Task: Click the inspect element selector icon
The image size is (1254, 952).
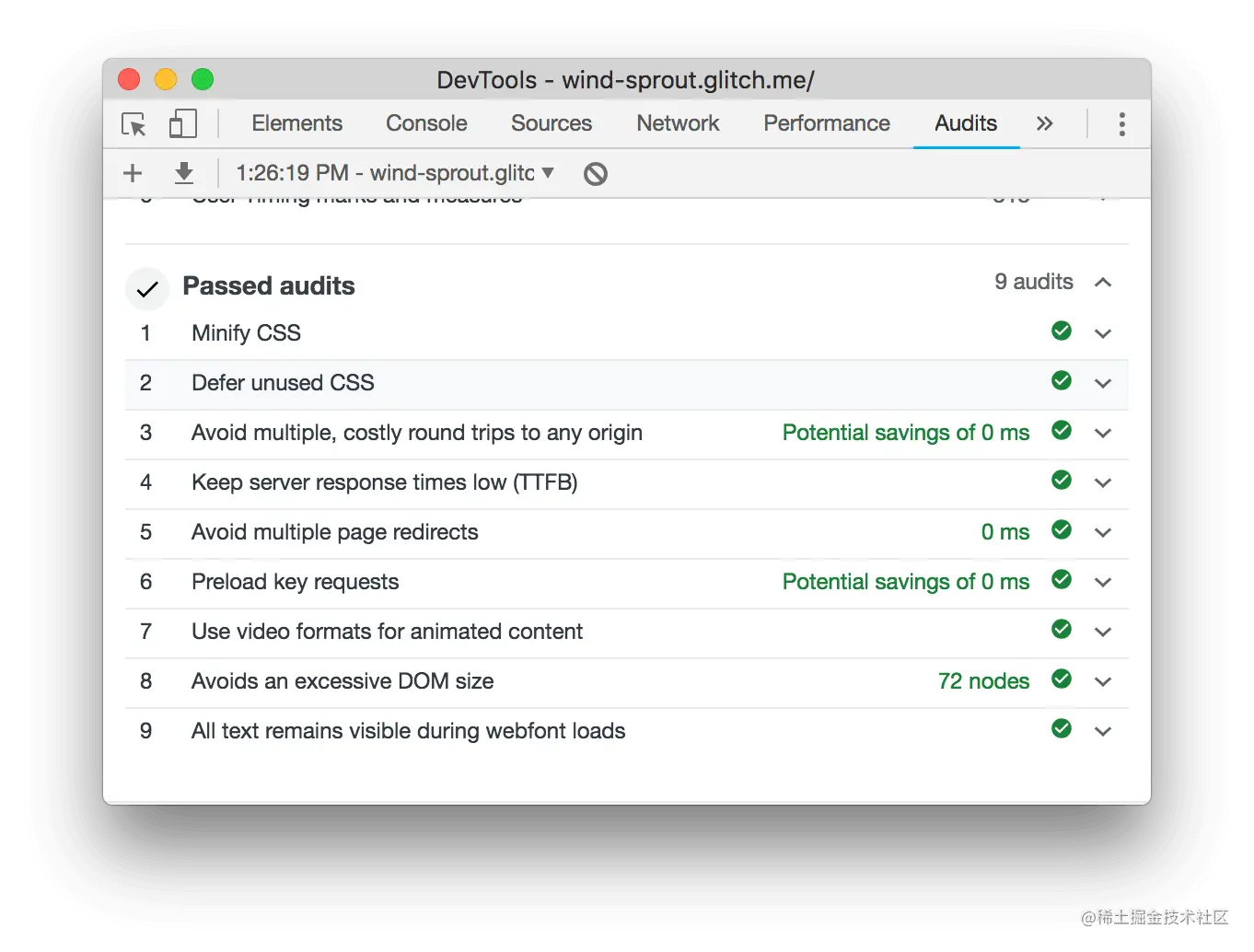Action: pos(134,124)
